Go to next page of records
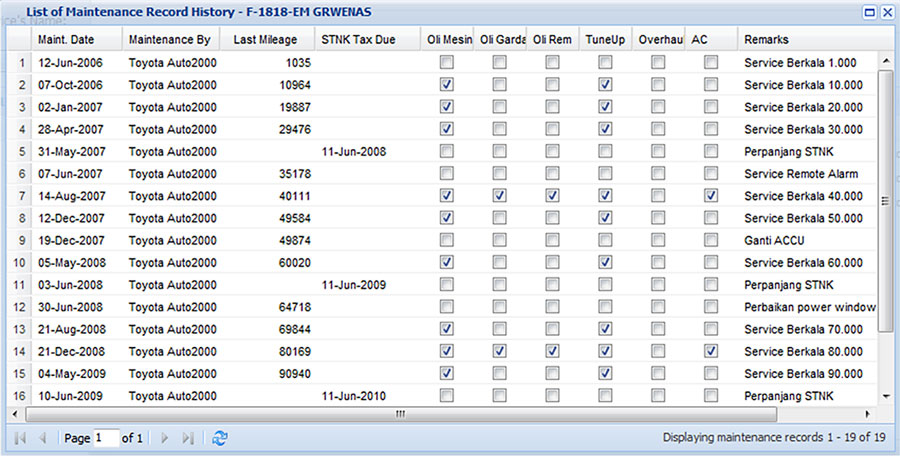Image resolution: width=900 pixels, height=456 pixels. tap(165, 438)
